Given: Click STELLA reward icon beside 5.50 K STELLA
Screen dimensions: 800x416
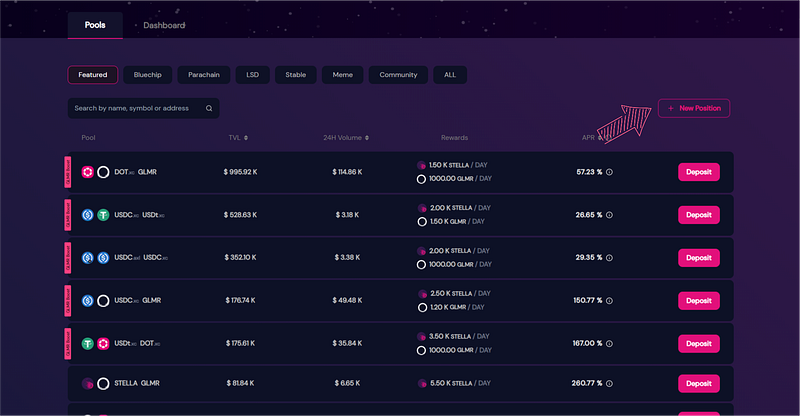Looking at the screenshot, I should (x=422, y=383).
